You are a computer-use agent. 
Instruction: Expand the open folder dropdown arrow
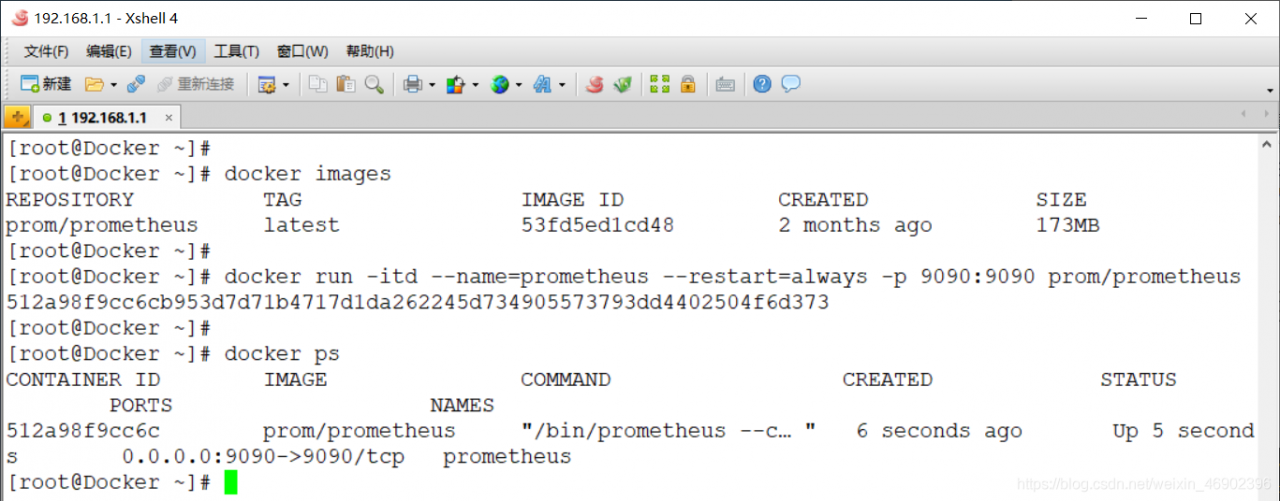click(113, 85)
